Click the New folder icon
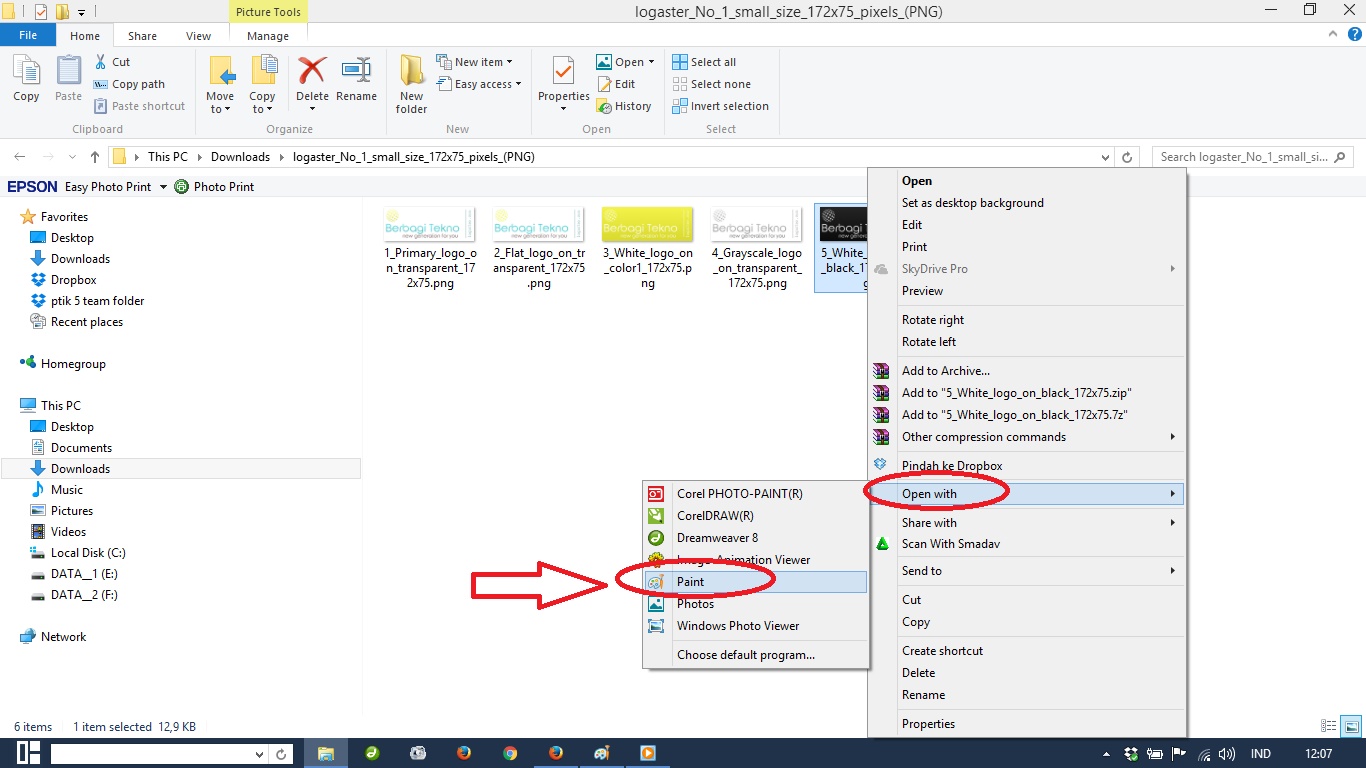This screenshot has height=768, width=1366. [x=412, y=71]
